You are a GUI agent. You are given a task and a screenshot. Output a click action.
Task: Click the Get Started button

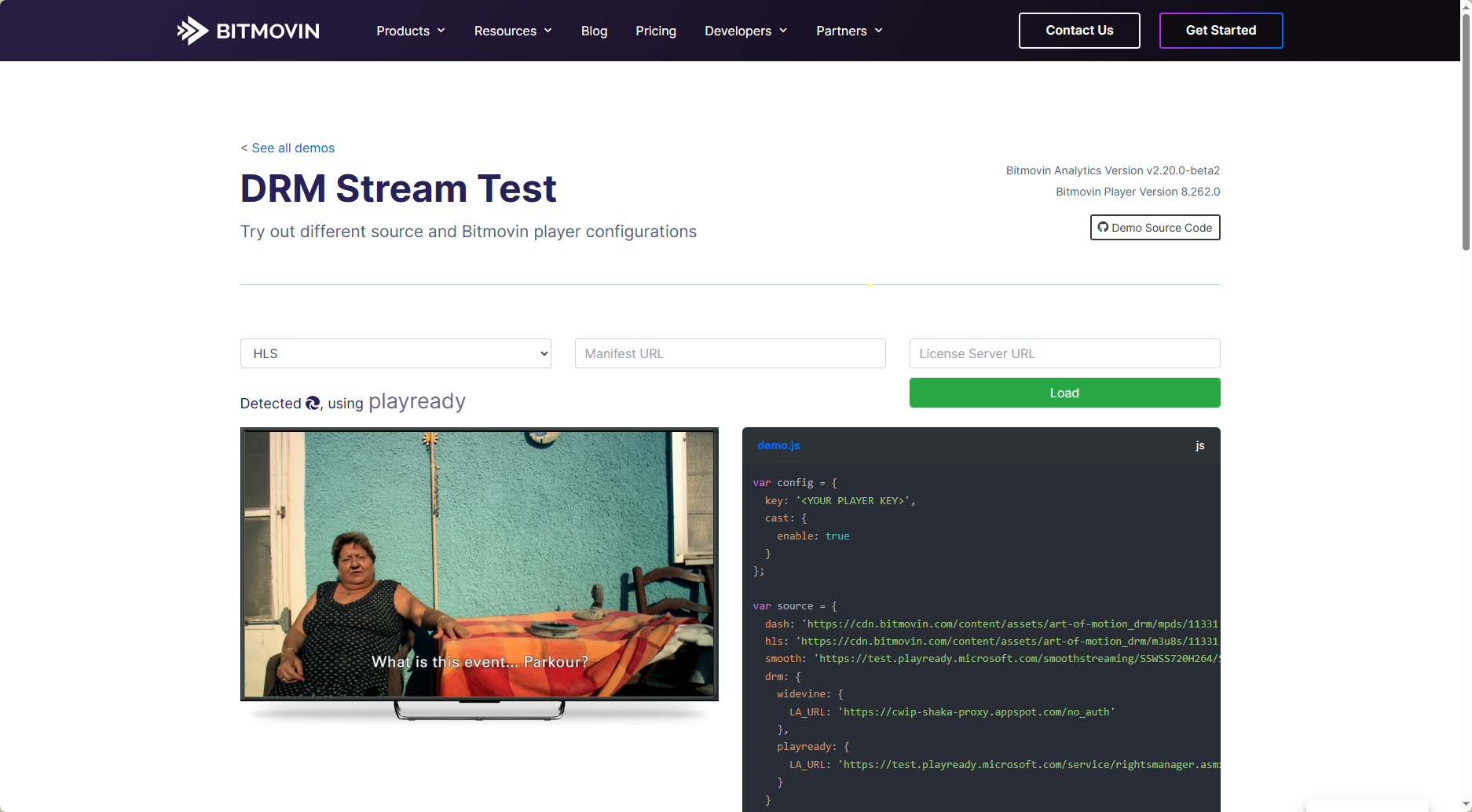(x=1221, y=31)
